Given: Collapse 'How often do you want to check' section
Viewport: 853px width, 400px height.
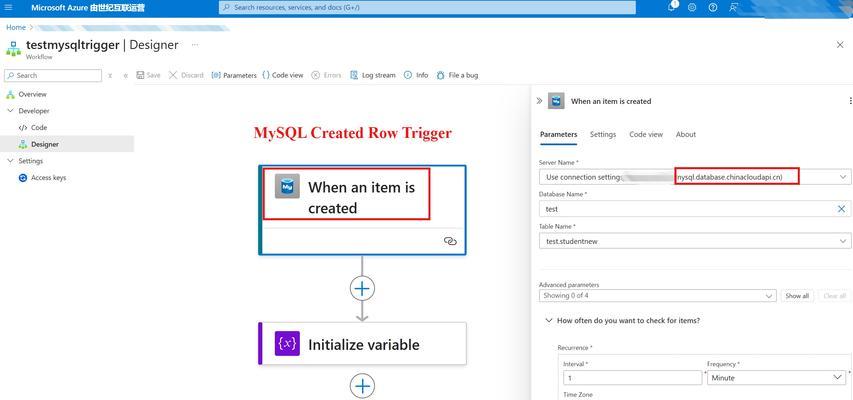Looking at the screenshot, I should click(549, 321).
